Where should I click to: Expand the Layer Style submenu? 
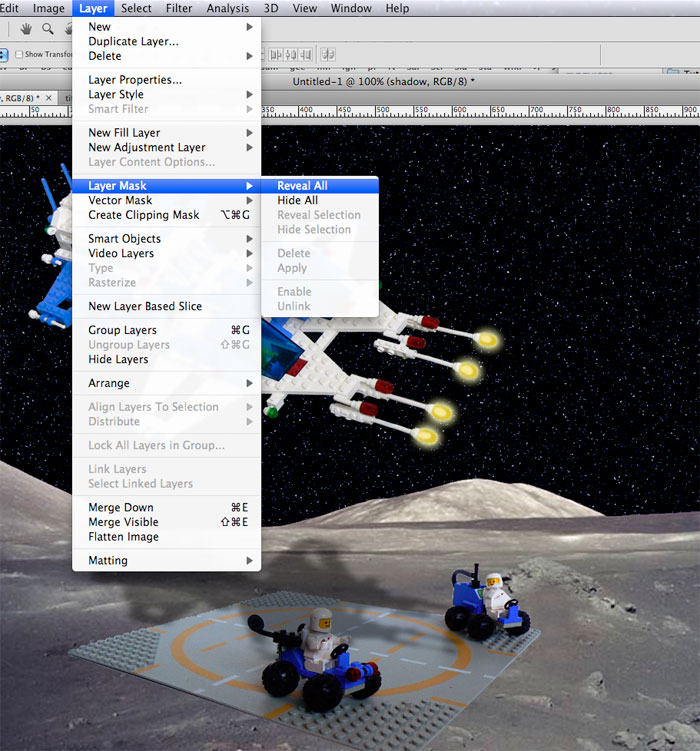pyautogui.click(x=166, y=94)
